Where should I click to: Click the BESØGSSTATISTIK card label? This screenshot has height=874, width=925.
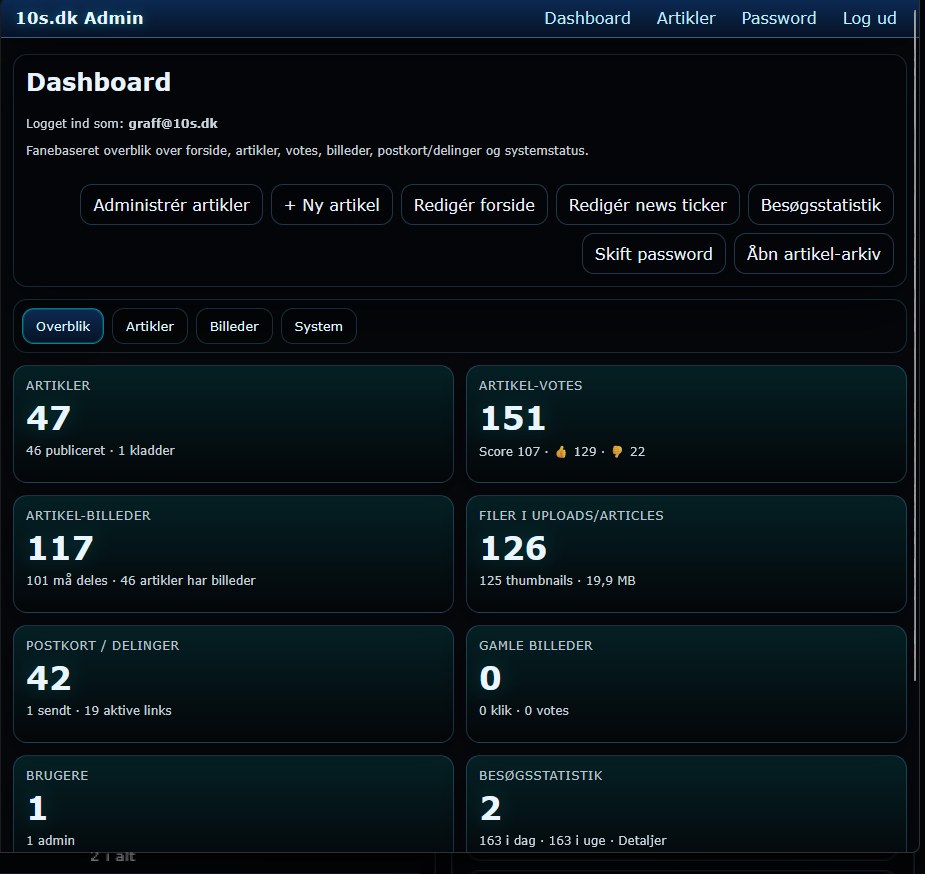click(540, 776)
